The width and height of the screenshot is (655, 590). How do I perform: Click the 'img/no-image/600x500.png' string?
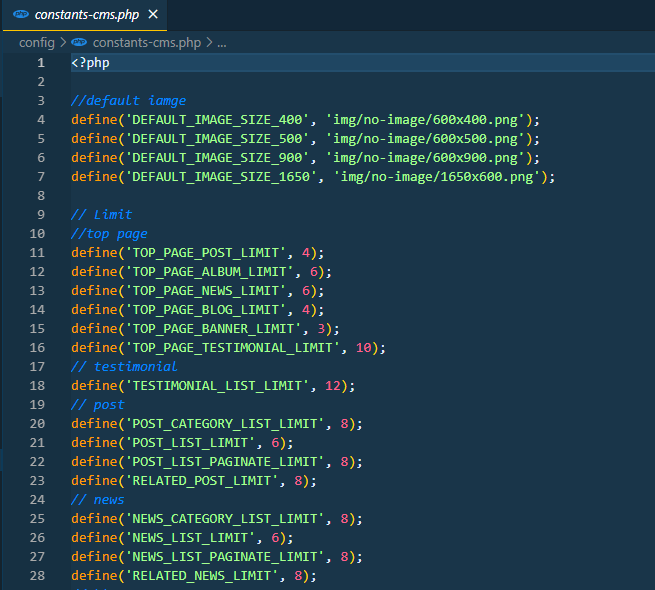coord(425,139)
